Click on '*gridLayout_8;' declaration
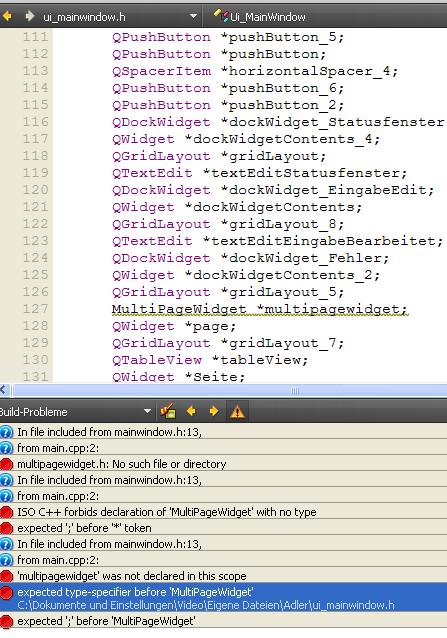Screen dimensions: 447x638 pos(283,224)
